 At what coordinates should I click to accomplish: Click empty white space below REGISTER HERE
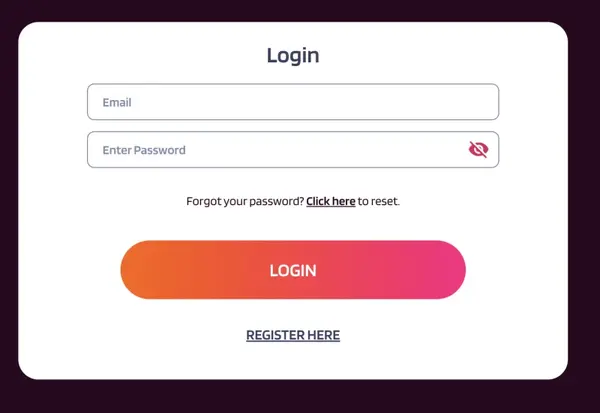tap(293, 362)
